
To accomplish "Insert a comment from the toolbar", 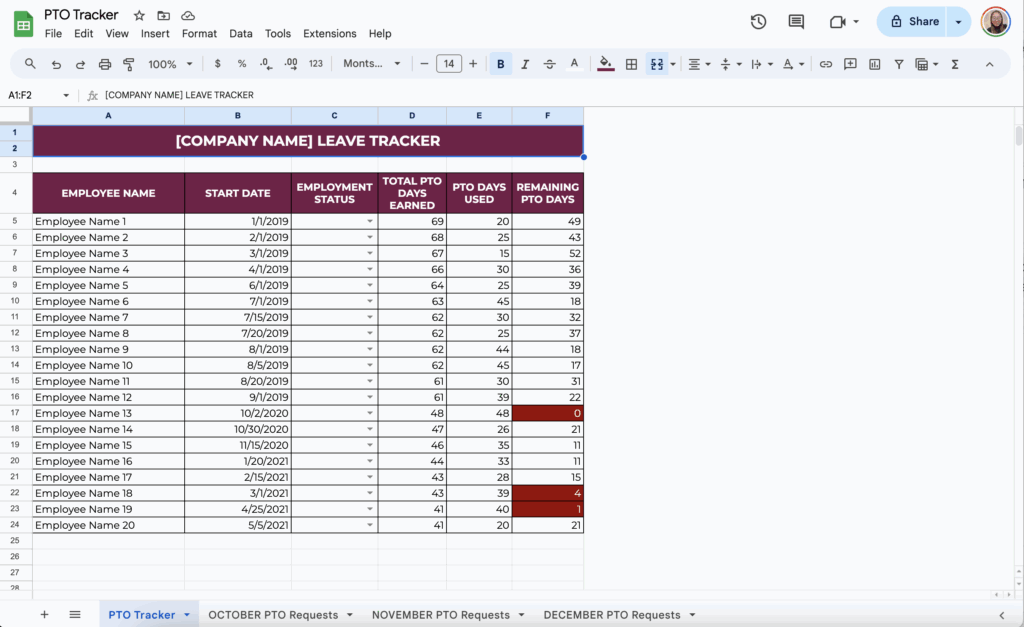I will click(851, 62).
